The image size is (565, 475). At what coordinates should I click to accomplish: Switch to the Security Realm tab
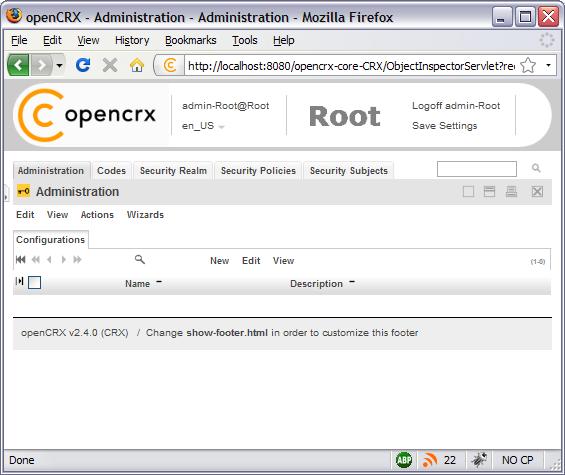173,170
